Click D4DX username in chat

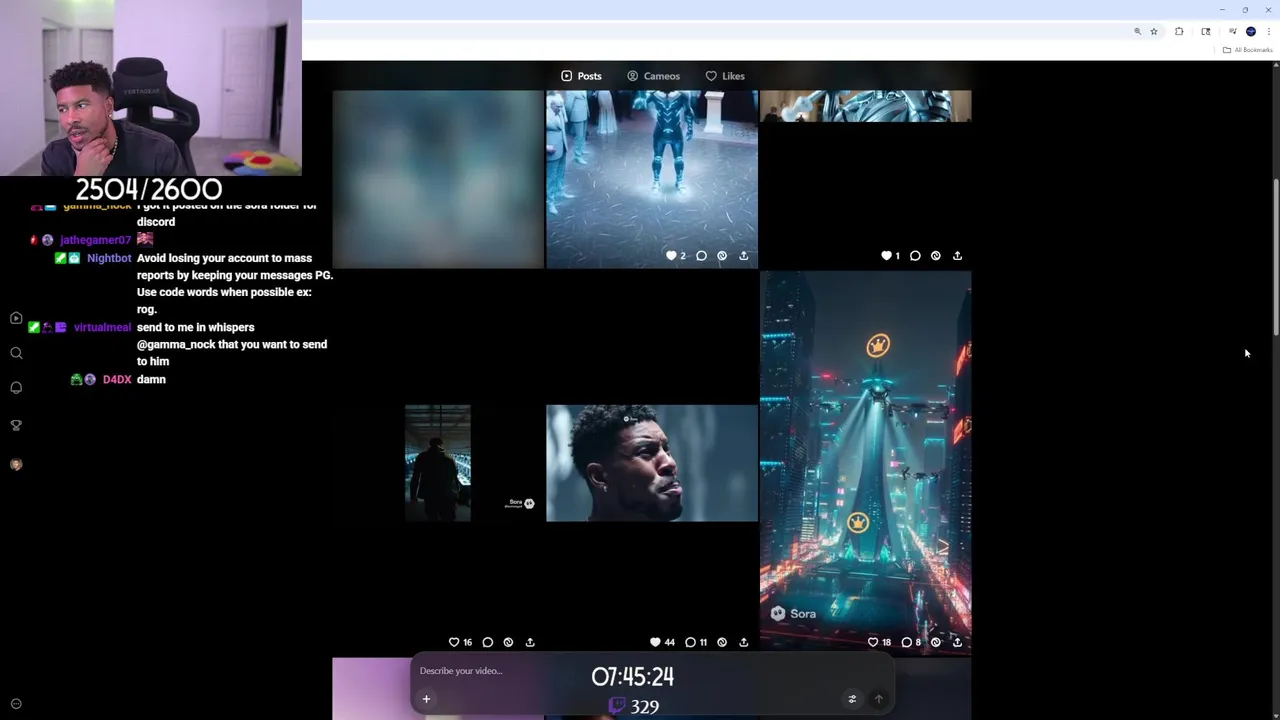coord(117,379)
